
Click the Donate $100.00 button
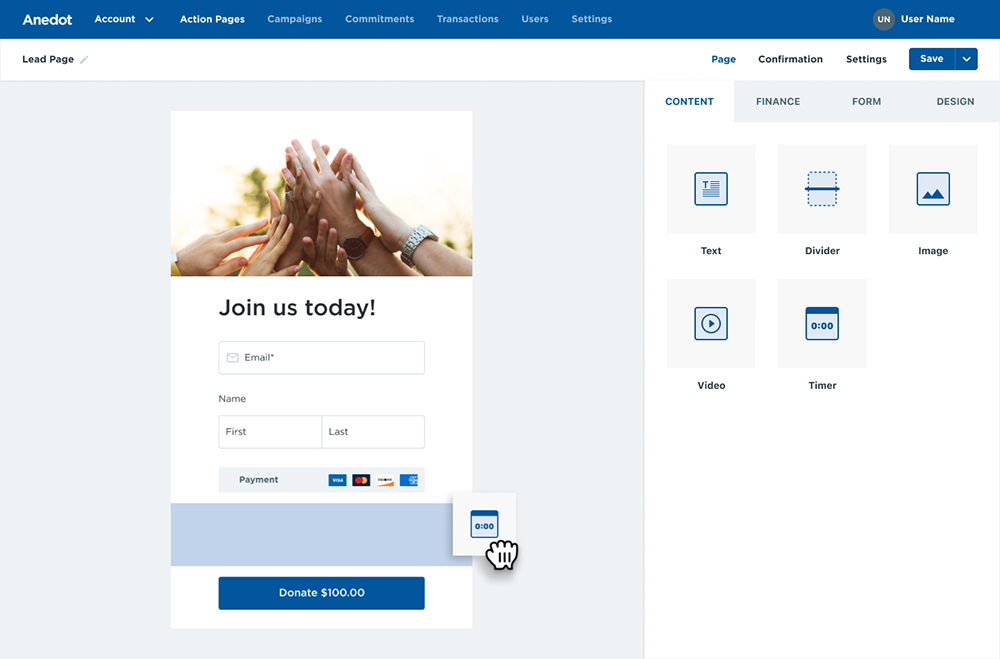[x=321, y=593]
